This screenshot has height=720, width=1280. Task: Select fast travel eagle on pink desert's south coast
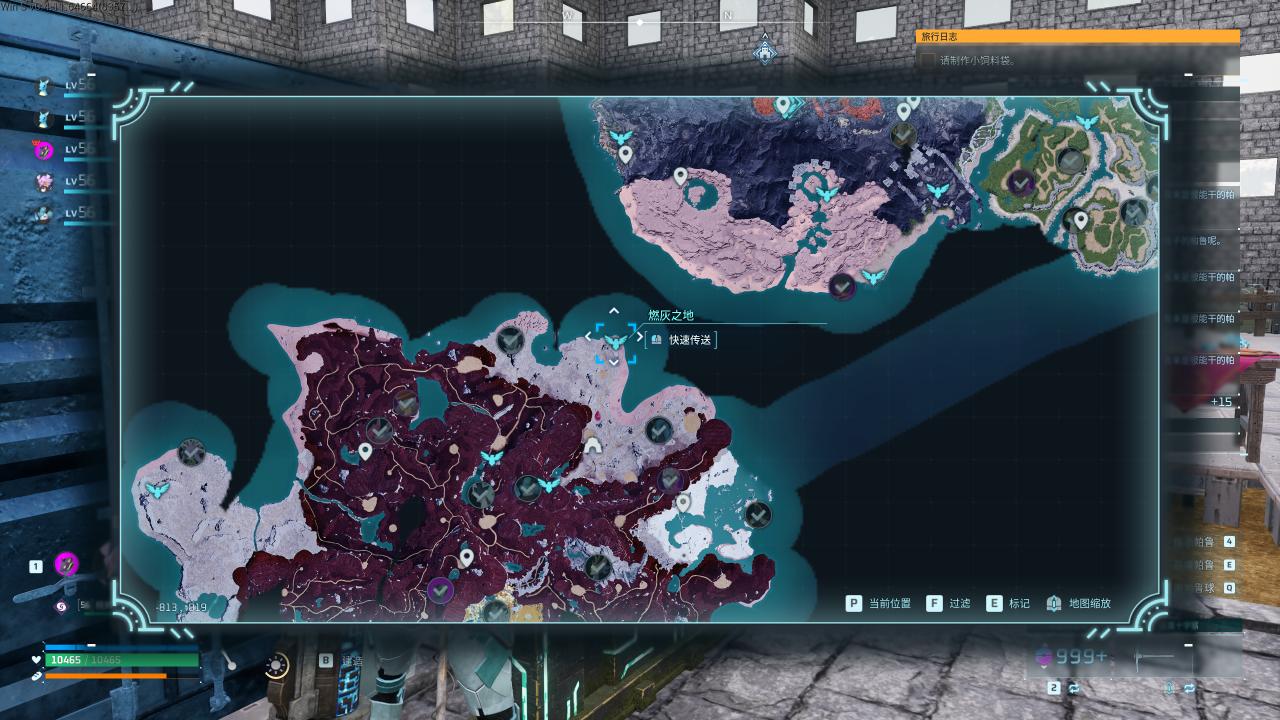click(873, 276)
